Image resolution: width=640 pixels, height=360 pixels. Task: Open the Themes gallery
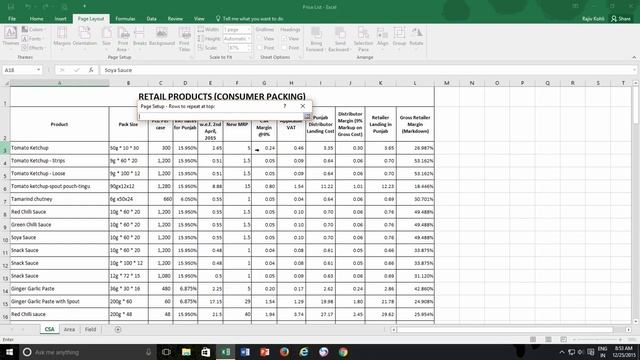[11, 37]
